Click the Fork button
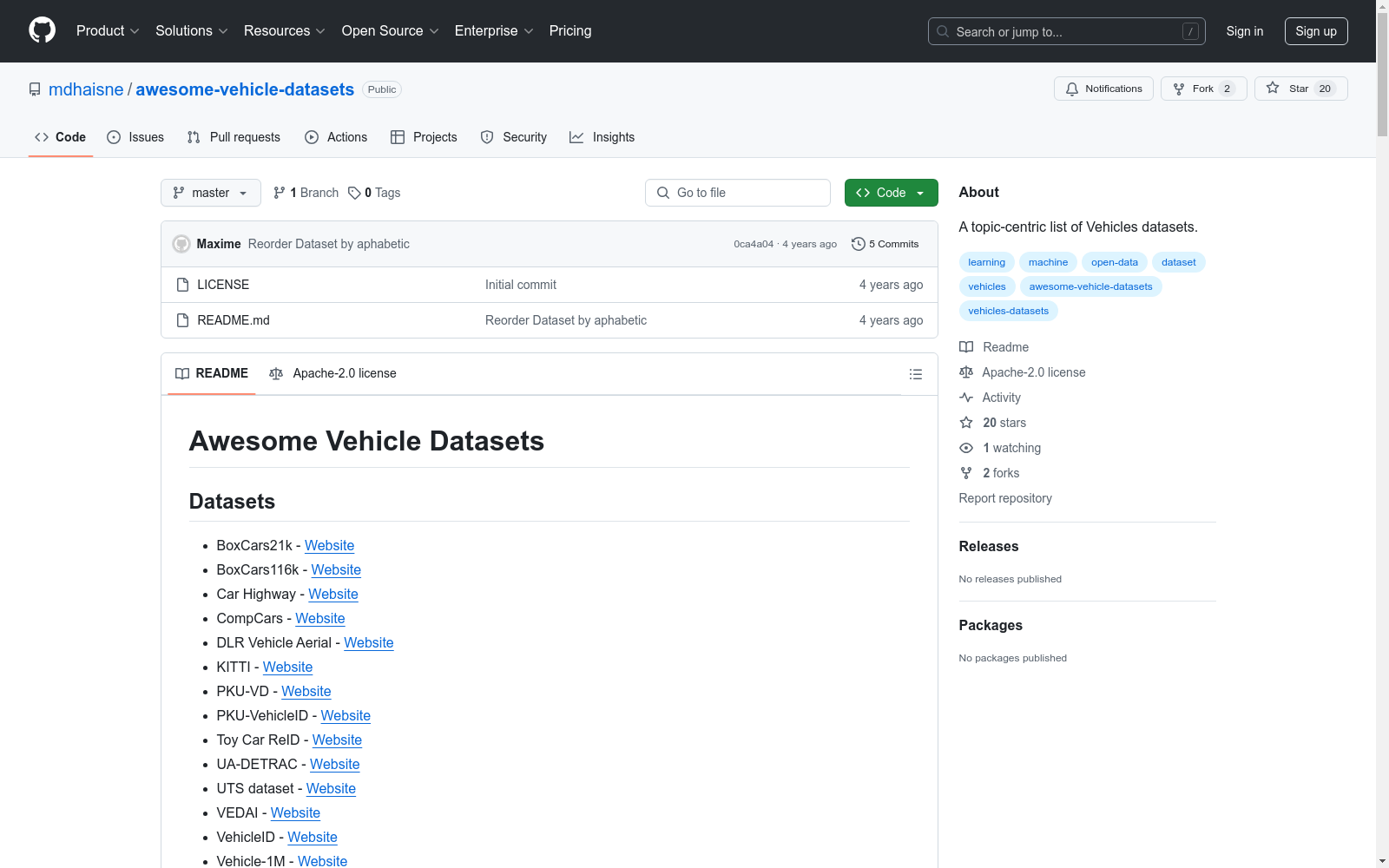This screenshot has width=1389, height=868. point(1203,89)
